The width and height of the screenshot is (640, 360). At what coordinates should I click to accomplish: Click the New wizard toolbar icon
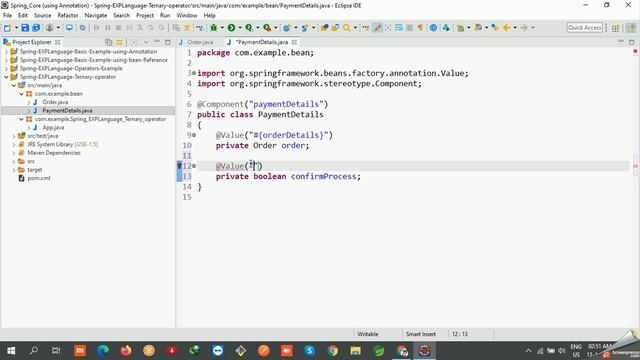pyautogui.click(x=7, y=28)
